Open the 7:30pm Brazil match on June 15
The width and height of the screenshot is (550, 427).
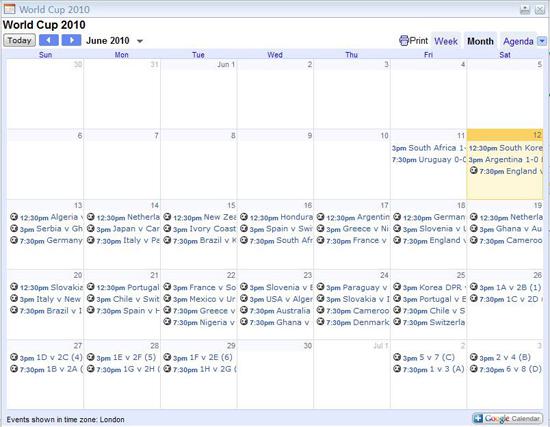pyautogui.click(x=200, y=240)
